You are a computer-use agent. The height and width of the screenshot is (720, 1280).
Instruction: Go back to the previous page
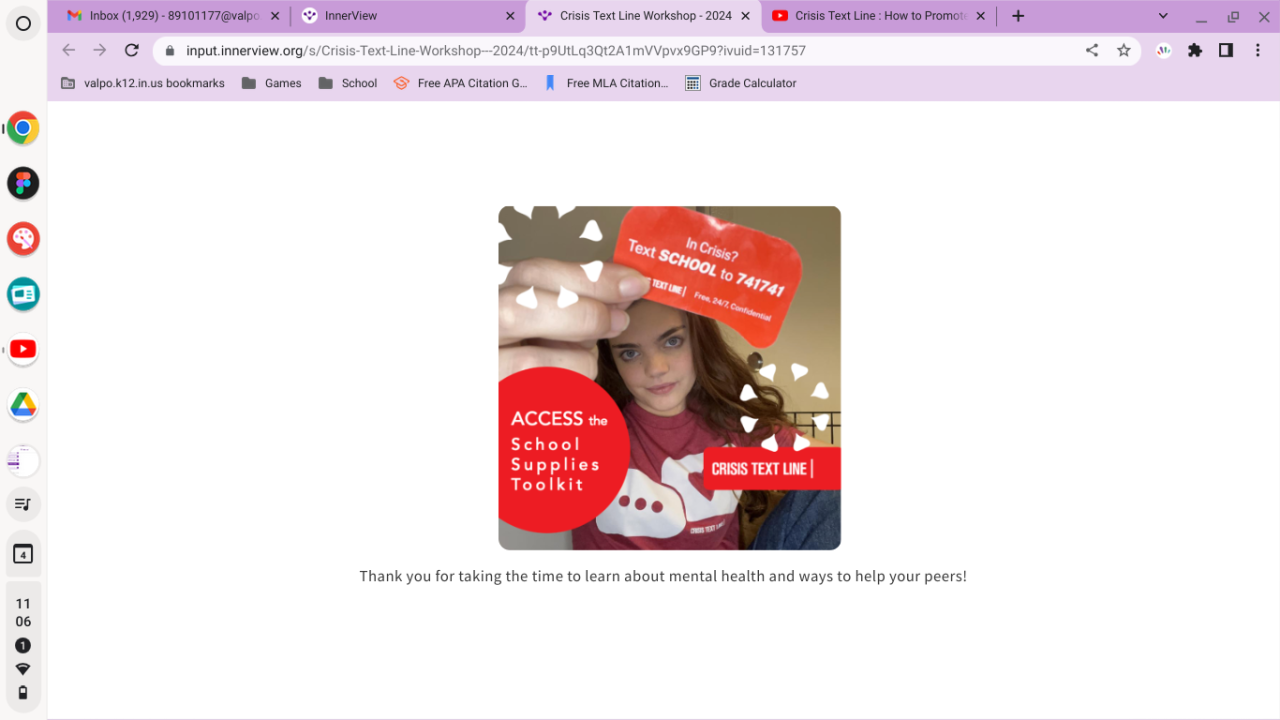pyautogui.click(x=68, y=50)
